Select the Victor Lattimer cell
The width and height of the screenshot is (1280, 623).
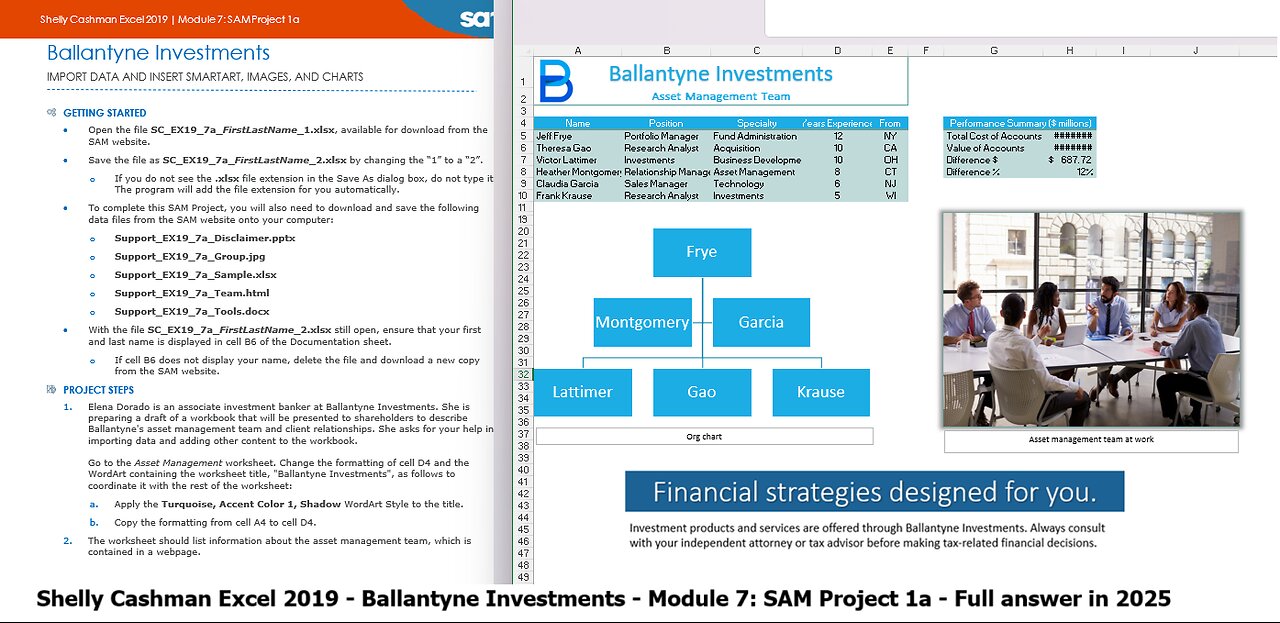577,160
